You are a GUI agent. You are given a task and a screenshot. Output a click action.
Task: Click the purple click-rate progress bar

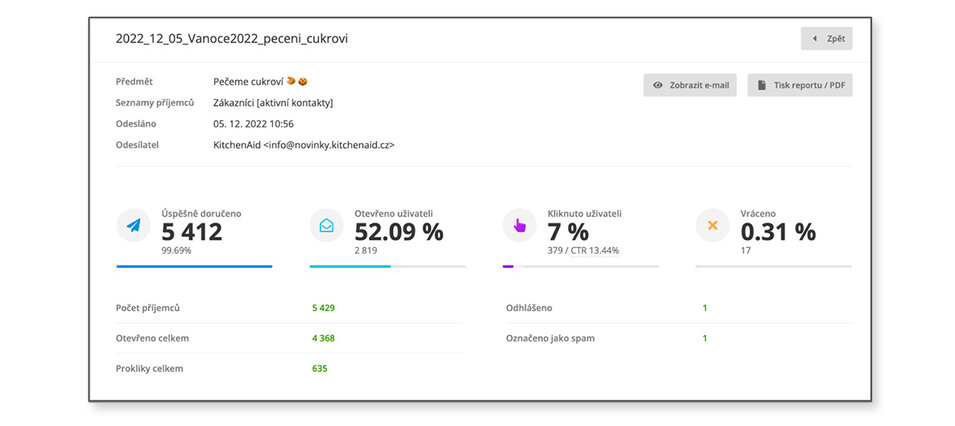click(x=508, y=267)
